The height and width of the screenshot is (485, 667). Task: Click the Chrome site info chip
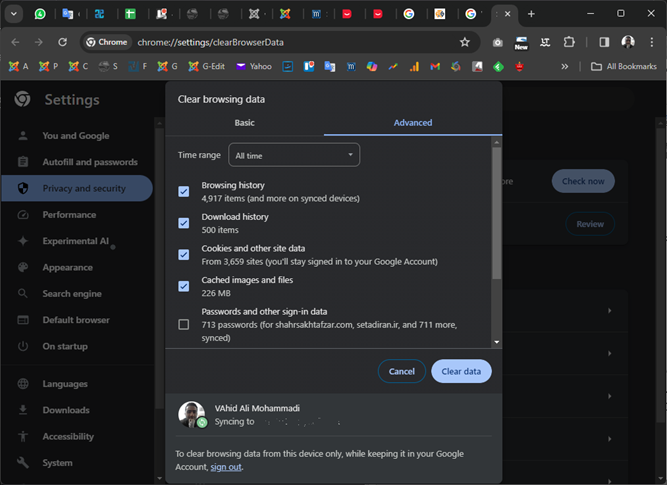(x=107, y=42)
